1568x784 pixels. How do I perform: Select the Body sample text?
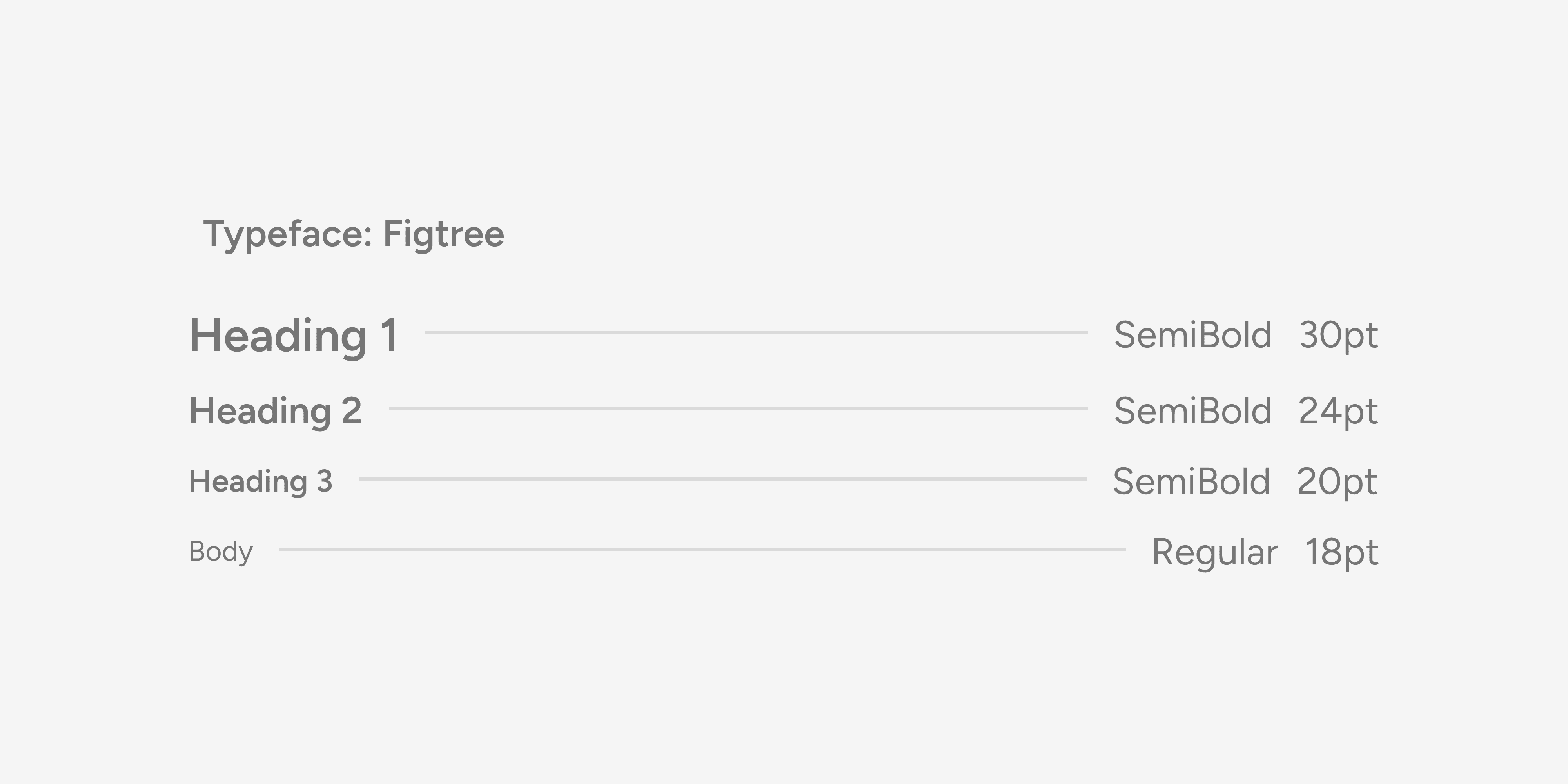pos(221,552)
